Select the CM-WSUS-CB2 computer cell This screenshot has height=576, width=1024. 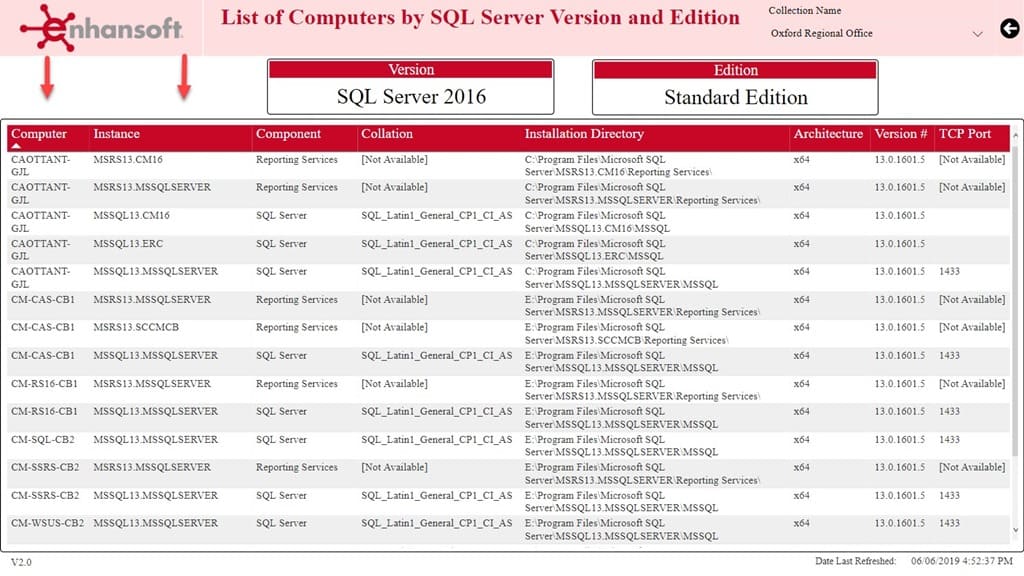[47, 523]
